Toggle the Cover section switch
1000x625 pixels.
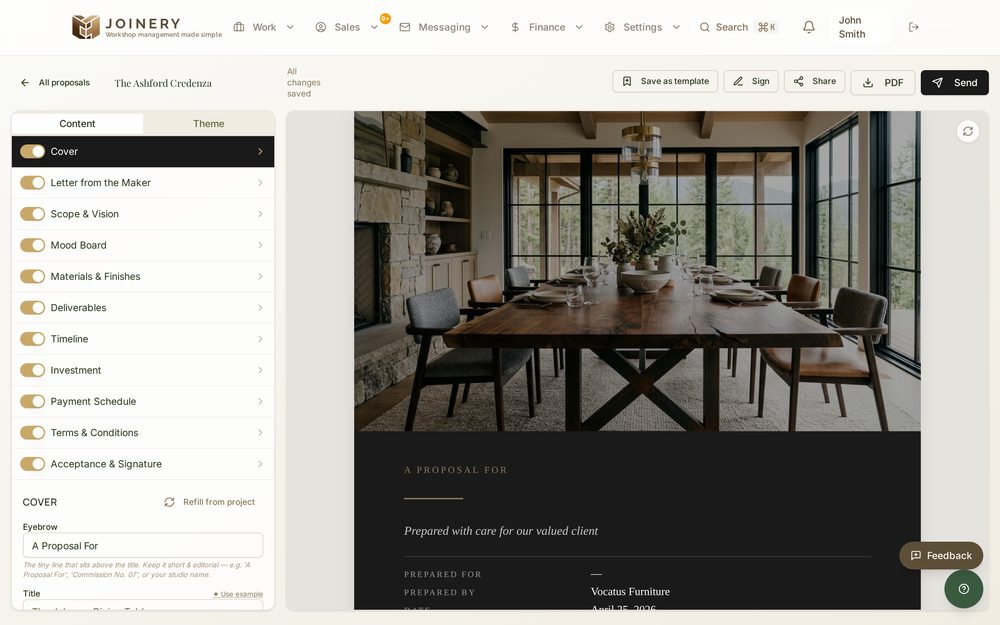33,151
